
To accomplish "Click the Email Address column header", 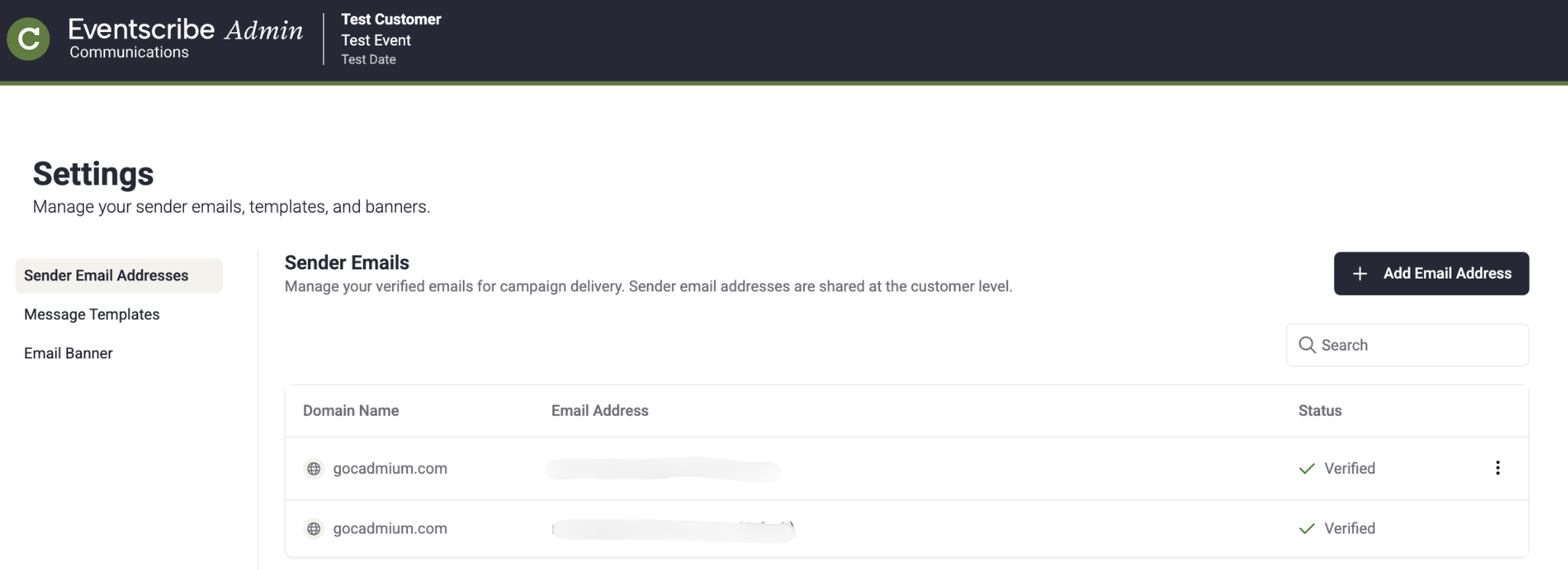I will 600,411.
